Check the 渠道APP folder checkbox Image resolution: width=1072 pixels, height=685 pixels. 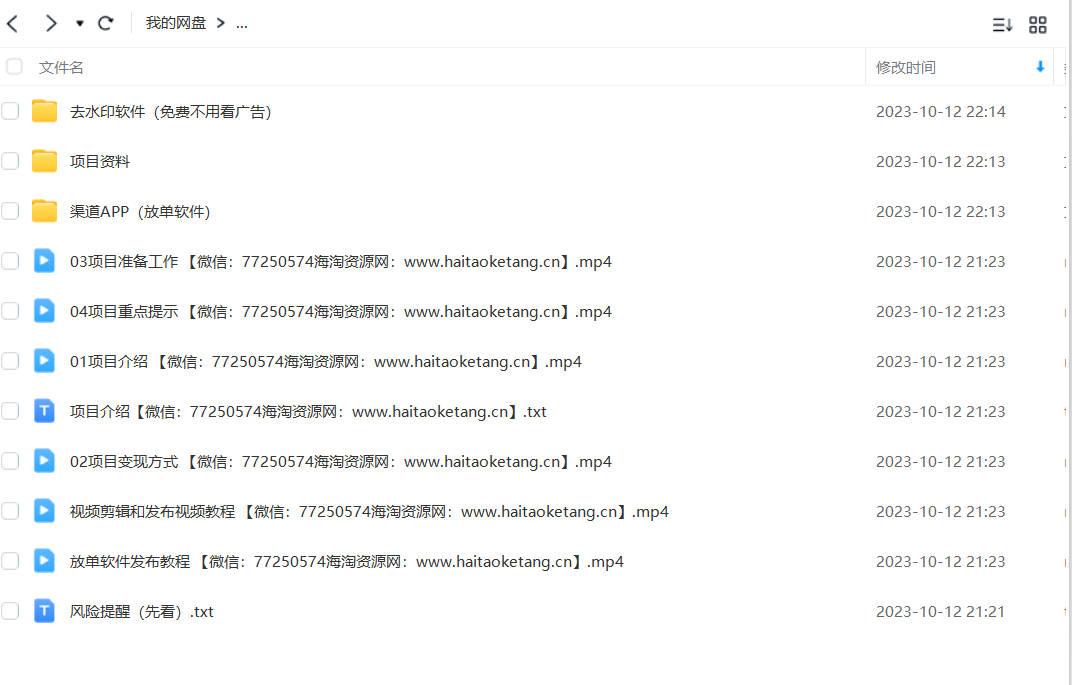pyautogui.click(x=10, y=211)
